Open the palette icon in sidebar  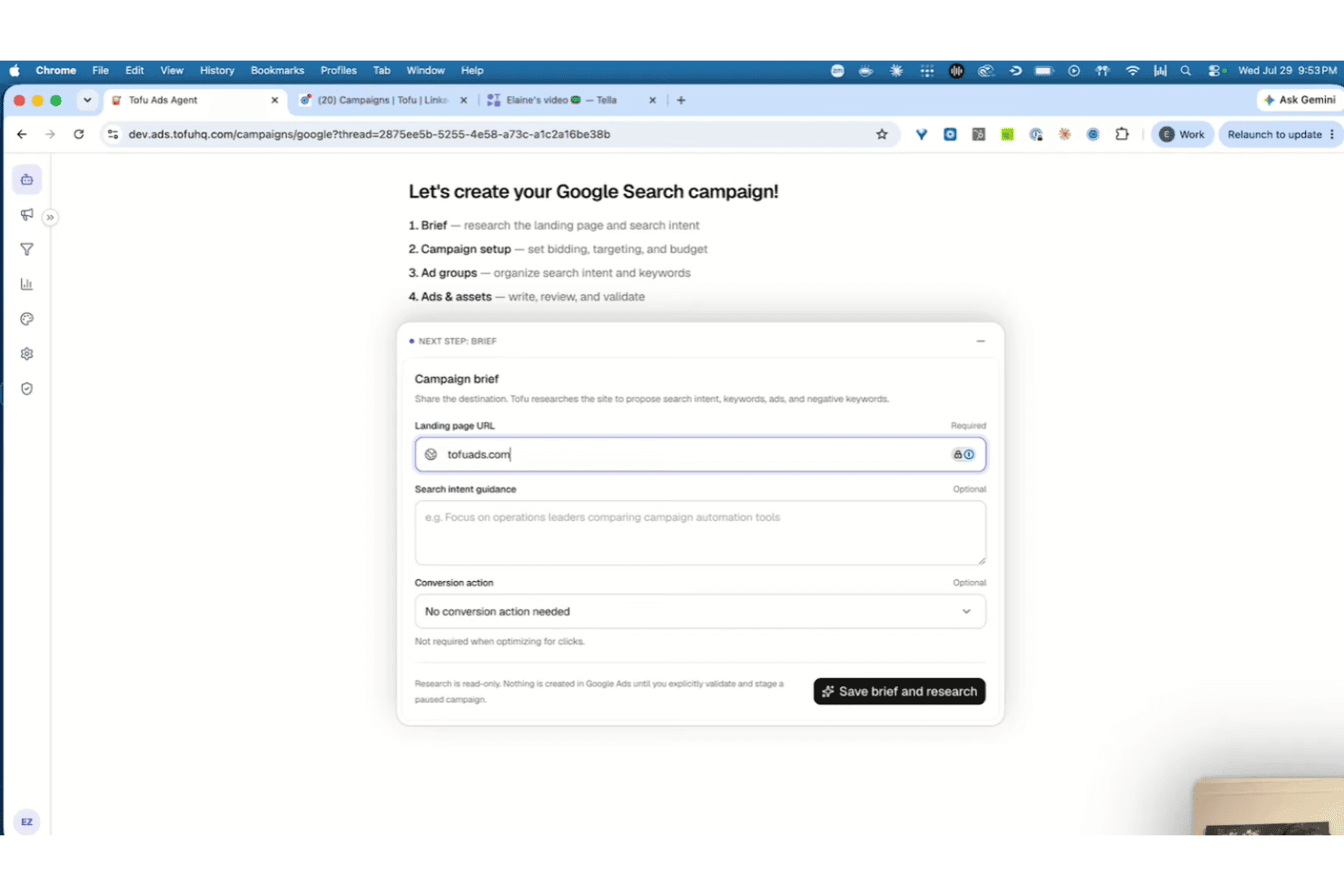(x=27, y=320)
